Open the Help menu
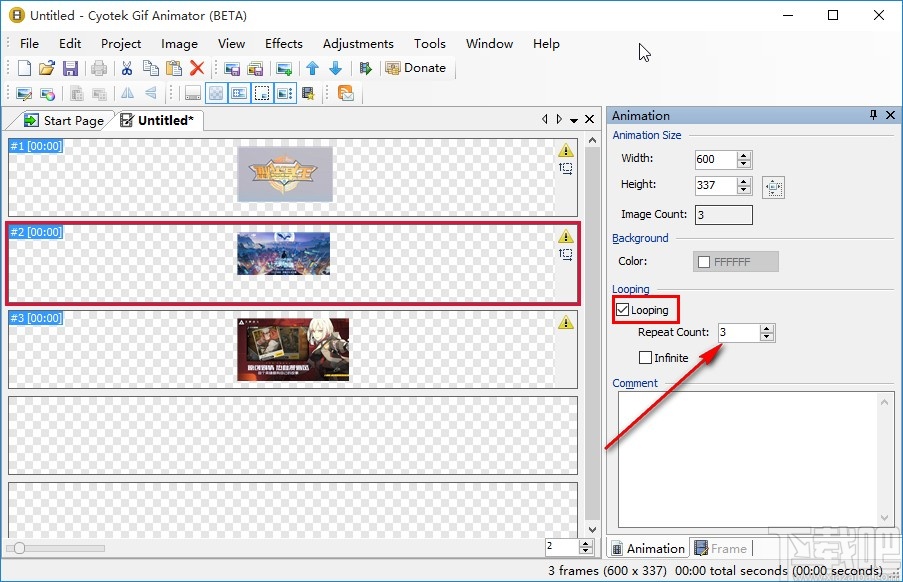The image size is (903, 582). (x=546, y=44)
